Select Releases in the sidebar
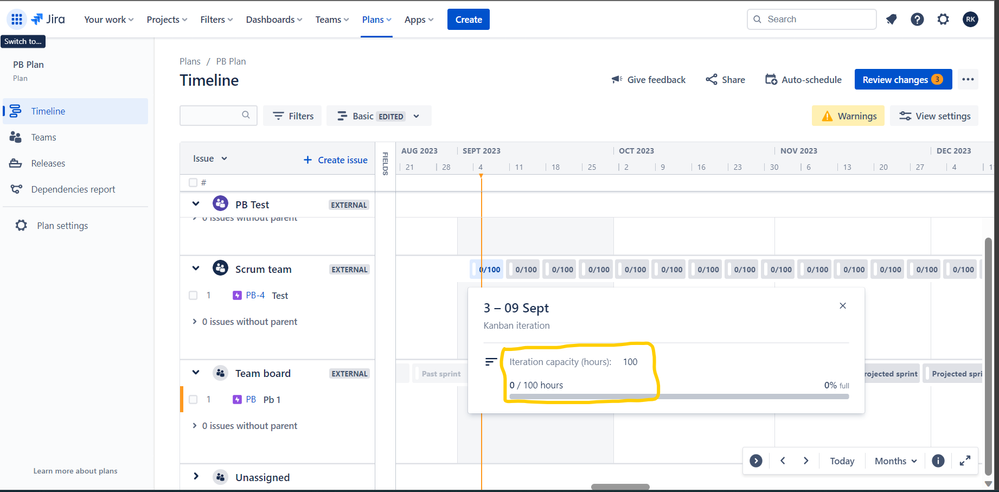 click(75, 163)
